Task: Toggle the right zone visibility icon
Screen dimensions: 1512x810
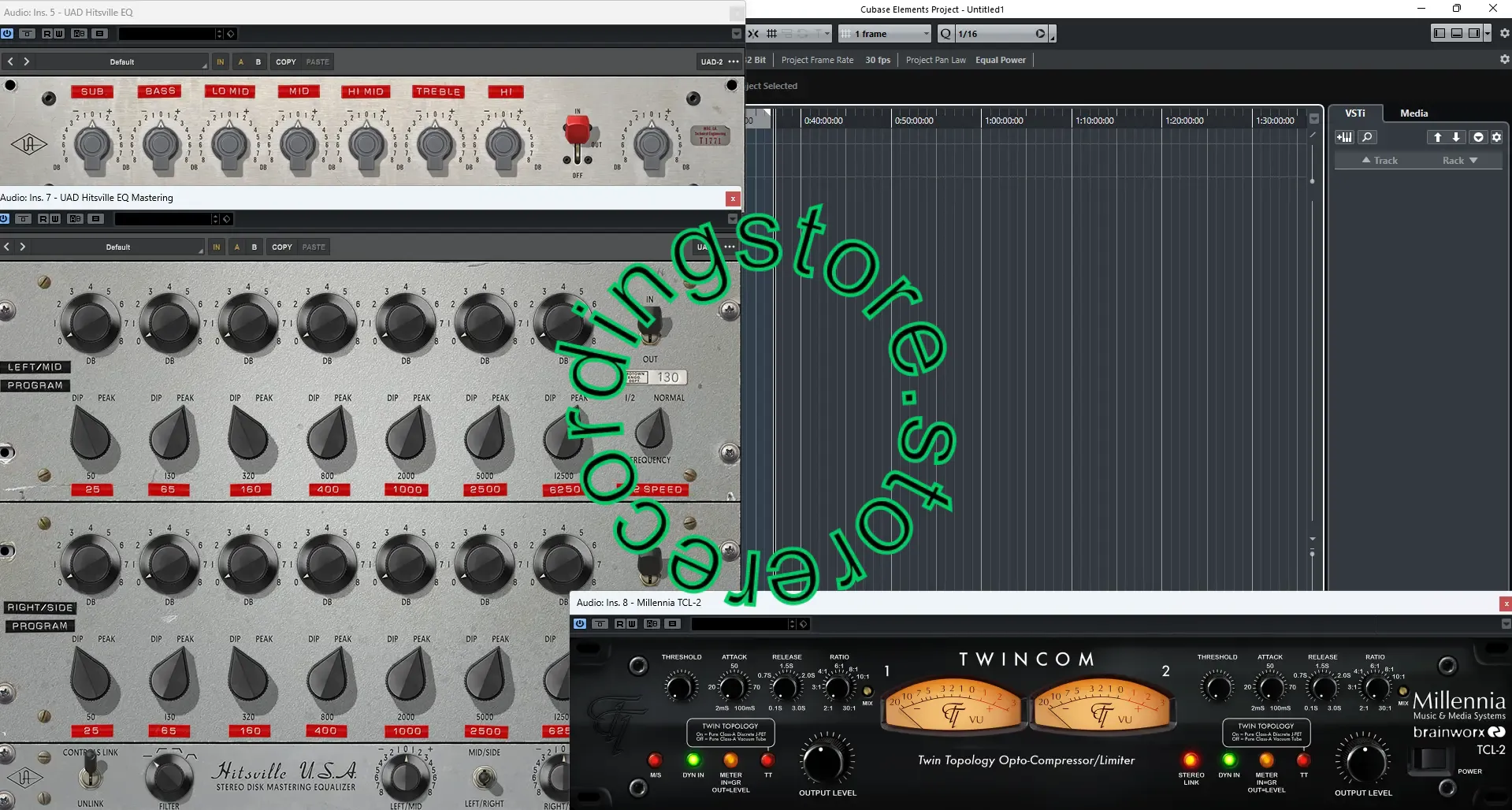Action: [x=1473, y=33]
